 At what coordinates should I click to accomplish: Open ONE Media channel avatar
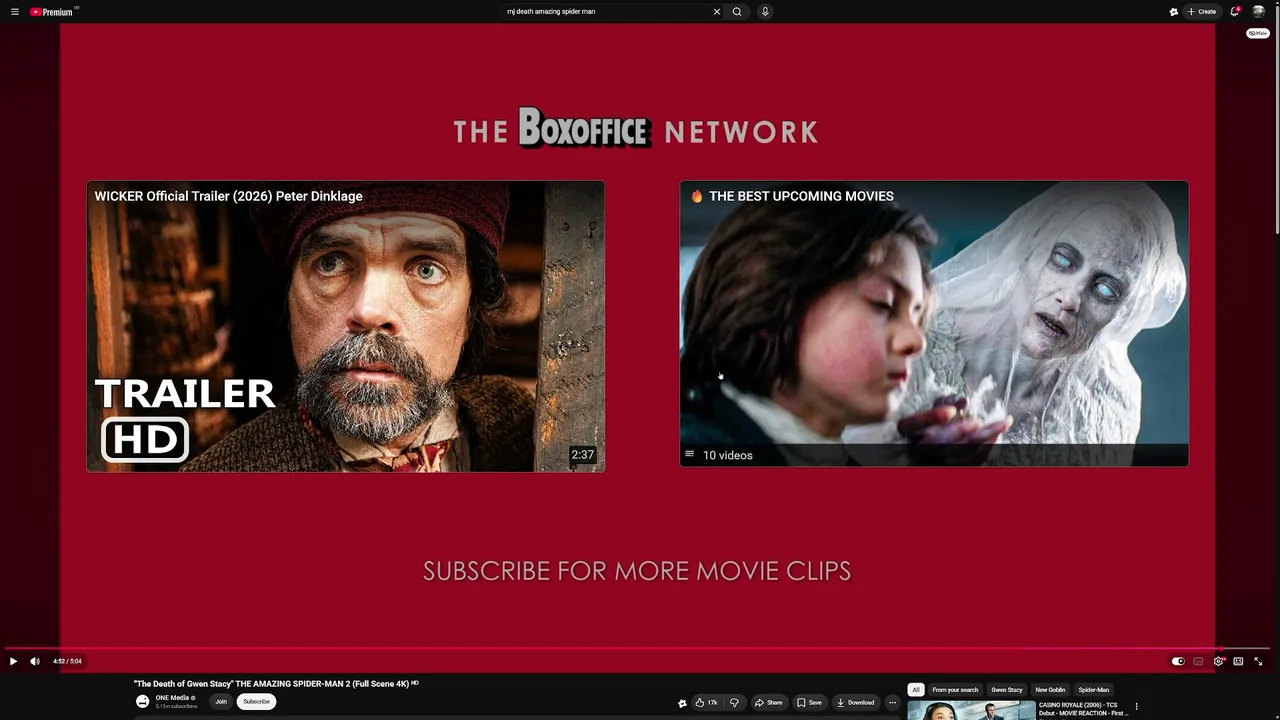143,701
